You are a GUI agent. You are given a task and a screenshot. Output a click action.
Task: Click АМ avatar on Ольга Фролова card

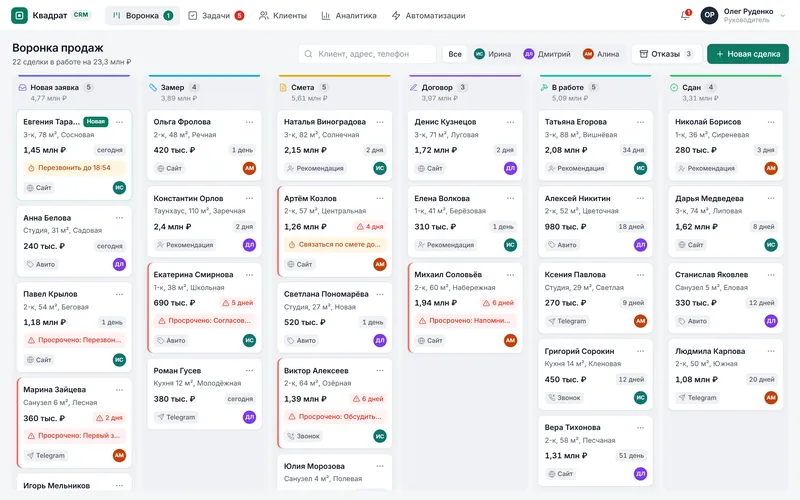click(x=249, y=168)
